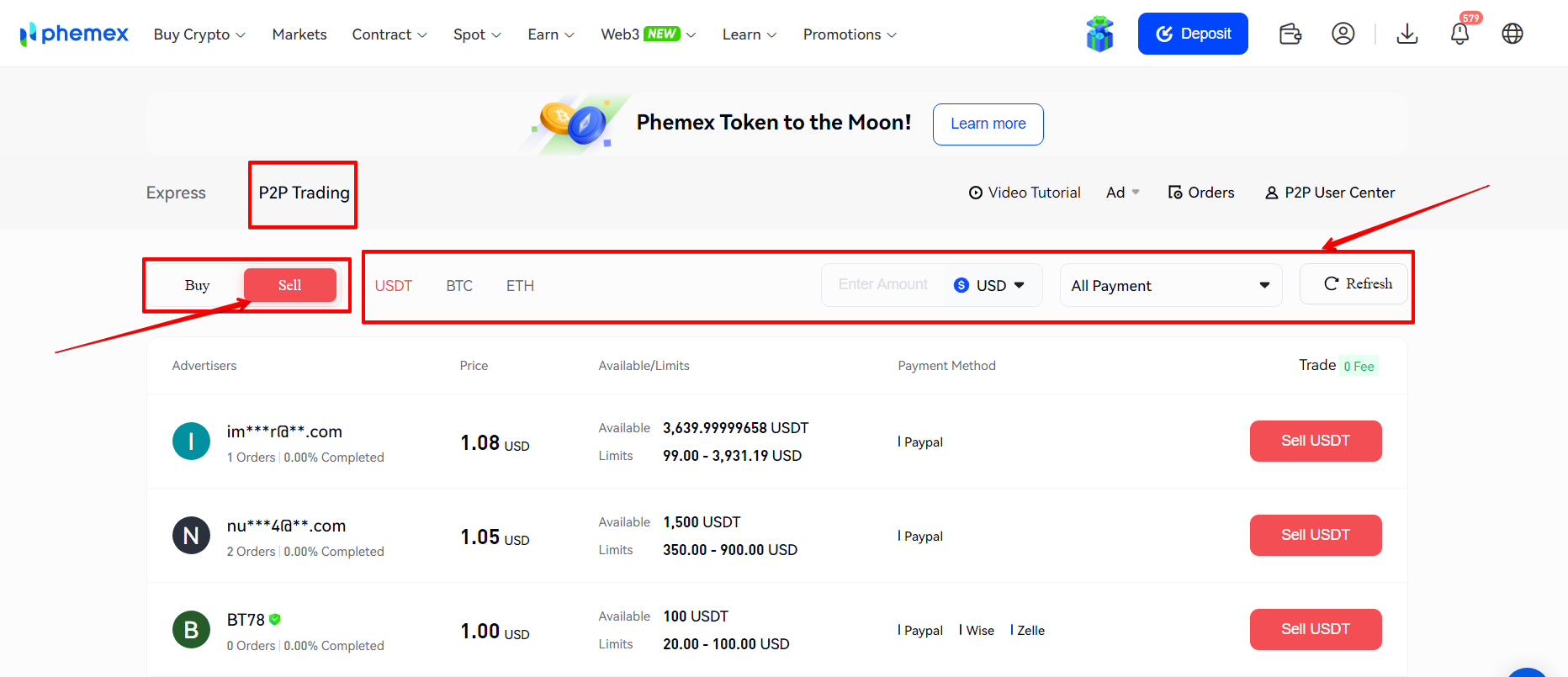Expand the Buy Crypto menu

tap(199, 34)
